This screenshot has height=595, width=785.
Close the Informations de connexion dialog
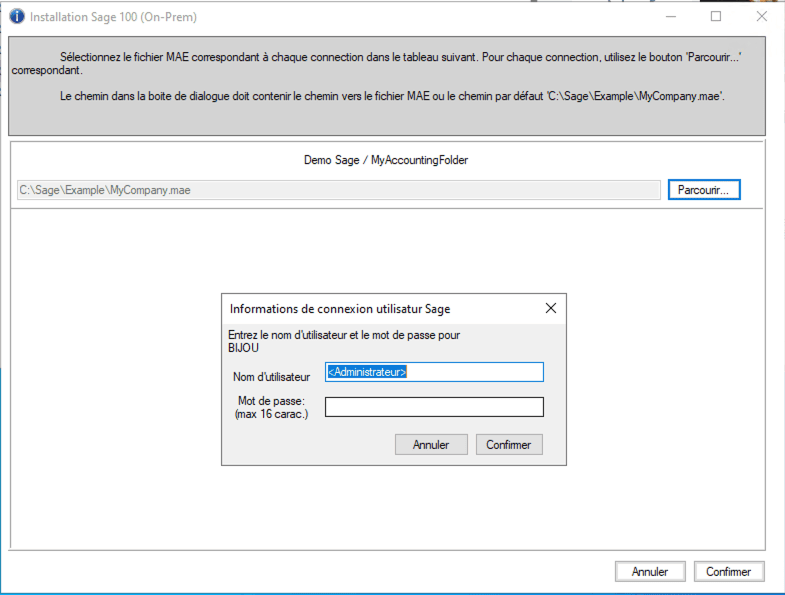(x=551, y=308)
